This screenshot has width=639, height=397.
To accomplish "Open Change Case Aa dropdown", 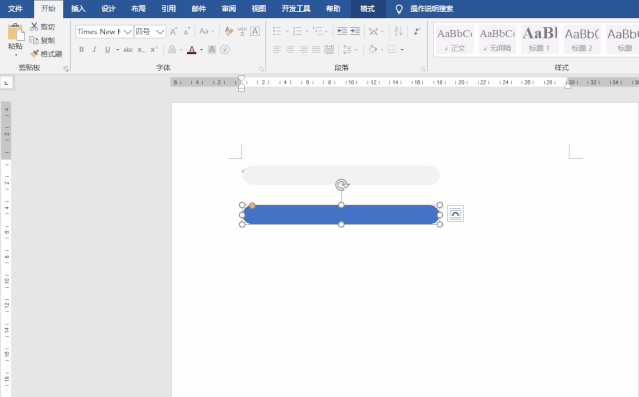I will (206, 31).
